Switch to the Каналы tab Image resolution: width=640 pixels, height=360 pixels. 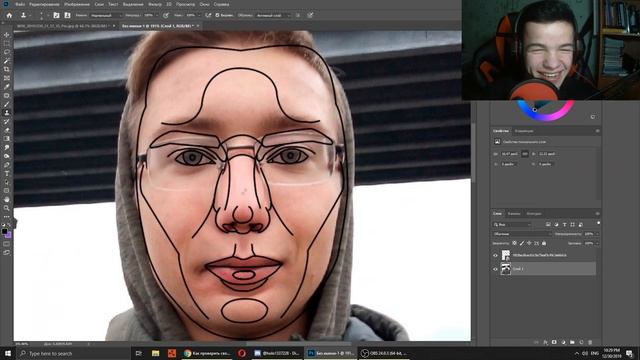click(x=514, y=213)
